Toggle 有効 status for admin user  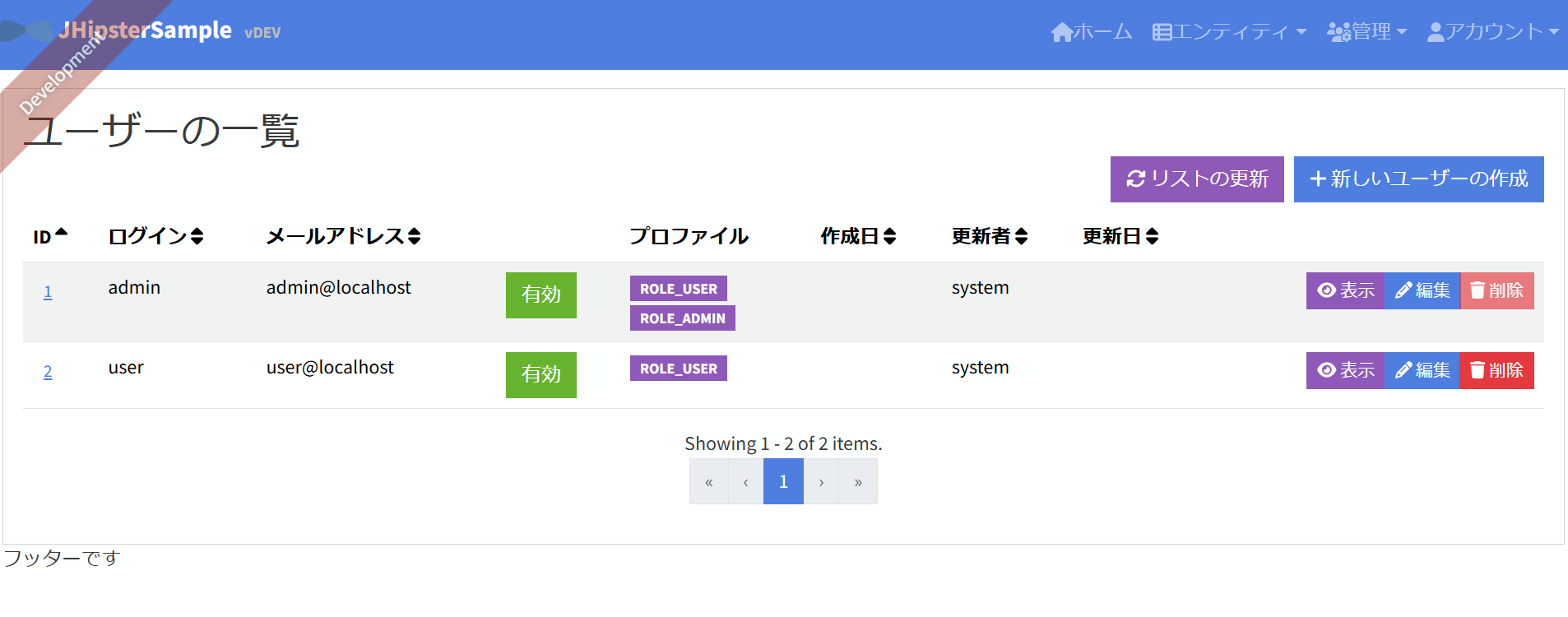[x=540, y=295]
